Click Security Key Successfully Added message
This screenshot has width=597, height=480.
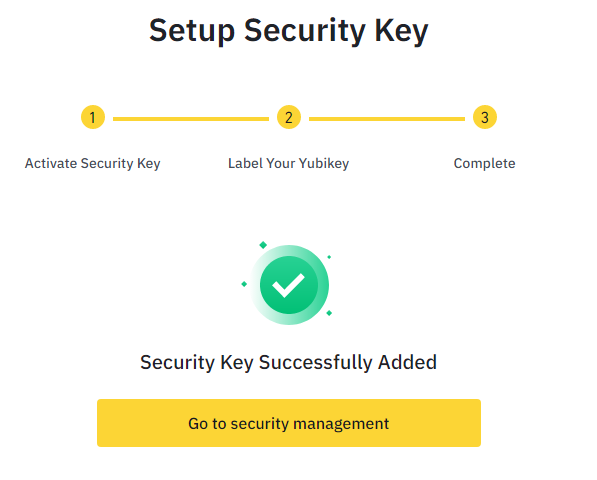(288, 362)
